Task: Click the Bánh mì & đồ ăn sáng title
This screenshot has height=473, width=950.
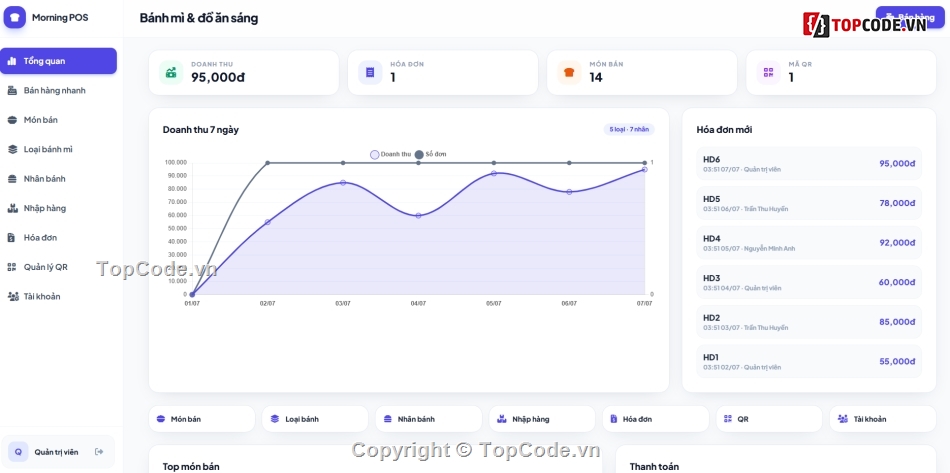Action: pos(199,18)
